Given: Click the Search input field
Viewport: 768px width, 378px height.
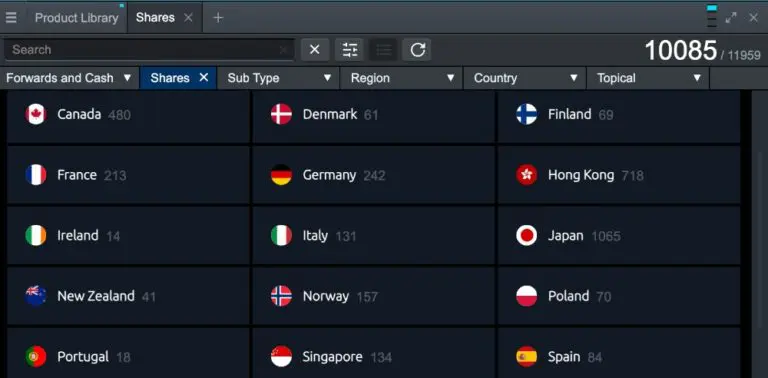Looking at the screenshot, I should tap(149, 49).
